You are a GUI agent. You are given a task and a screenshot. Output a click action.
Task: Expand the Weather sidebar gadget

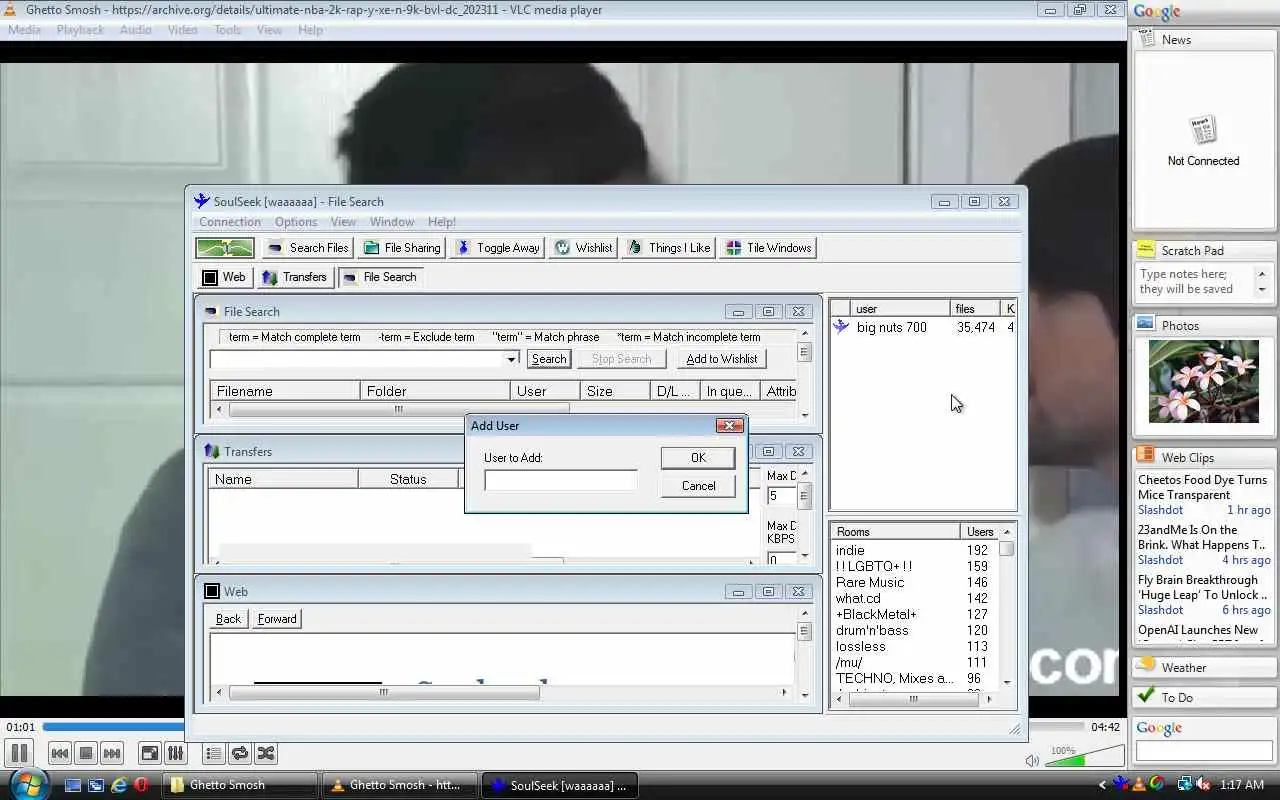(1204, 667)
